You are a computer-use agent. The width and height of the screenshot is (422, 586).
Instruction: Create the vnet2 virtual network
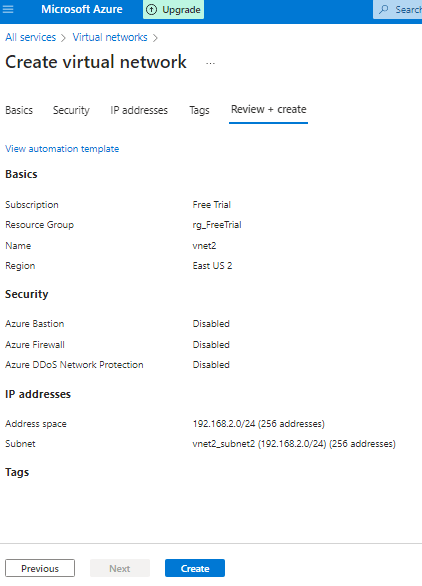click(195, 568)
